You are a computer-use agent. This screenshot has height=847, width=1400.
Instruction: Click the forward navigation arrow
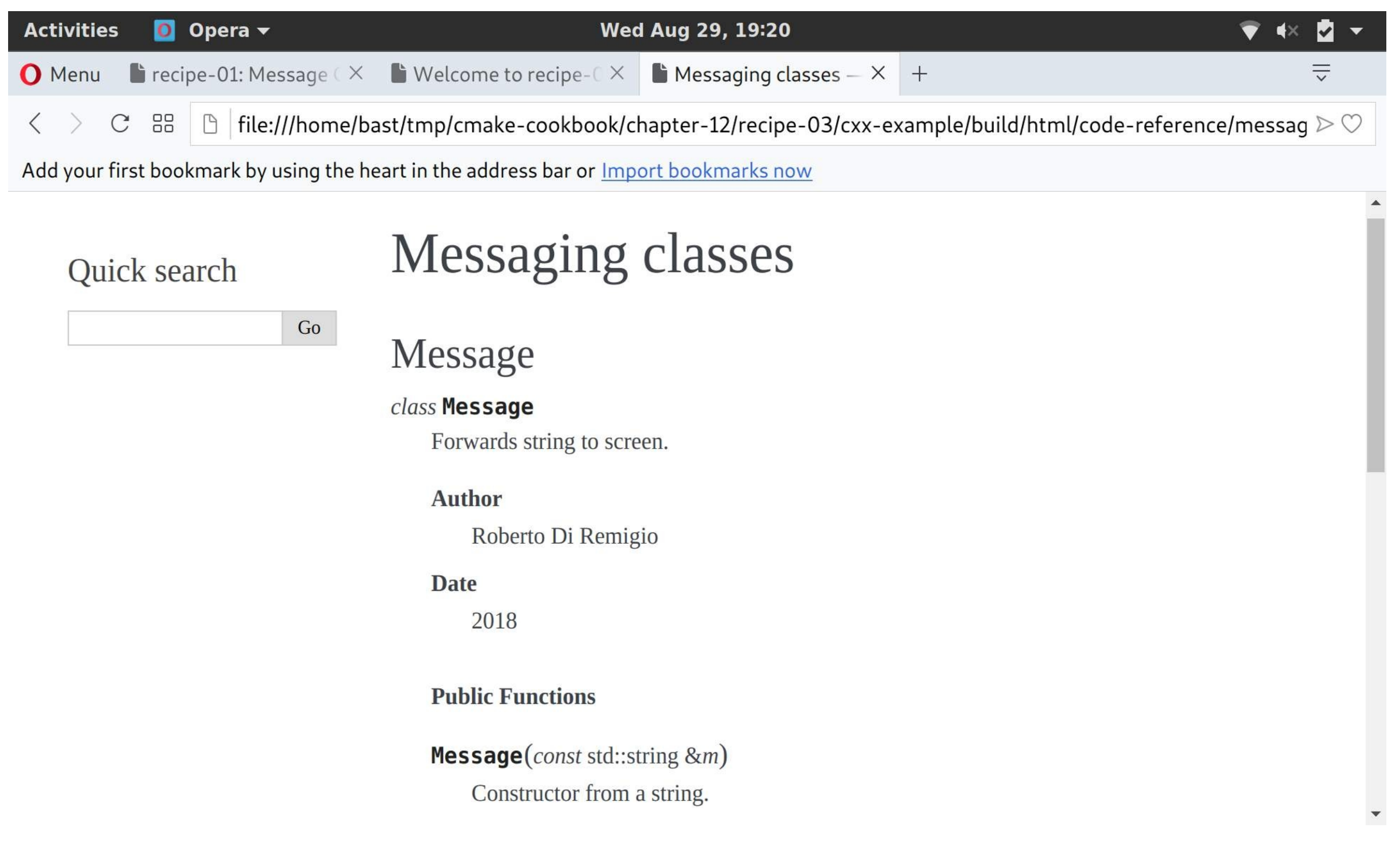pyautogui.click(x=76, y=124)
